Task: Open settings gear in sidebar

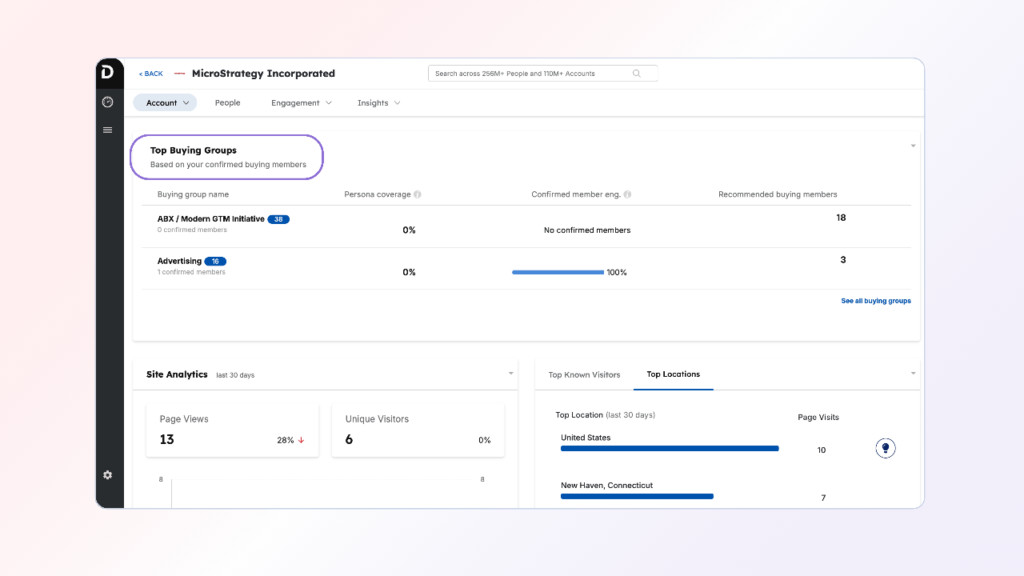Action: click(x=108, y=474)
